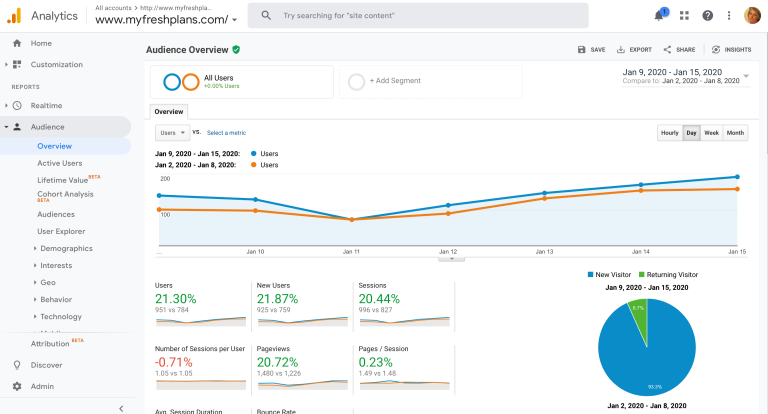Click the search magnifier icon
The height and width of the screenshot is (414, 768).
pyautogui.click(x=266, y=16)
